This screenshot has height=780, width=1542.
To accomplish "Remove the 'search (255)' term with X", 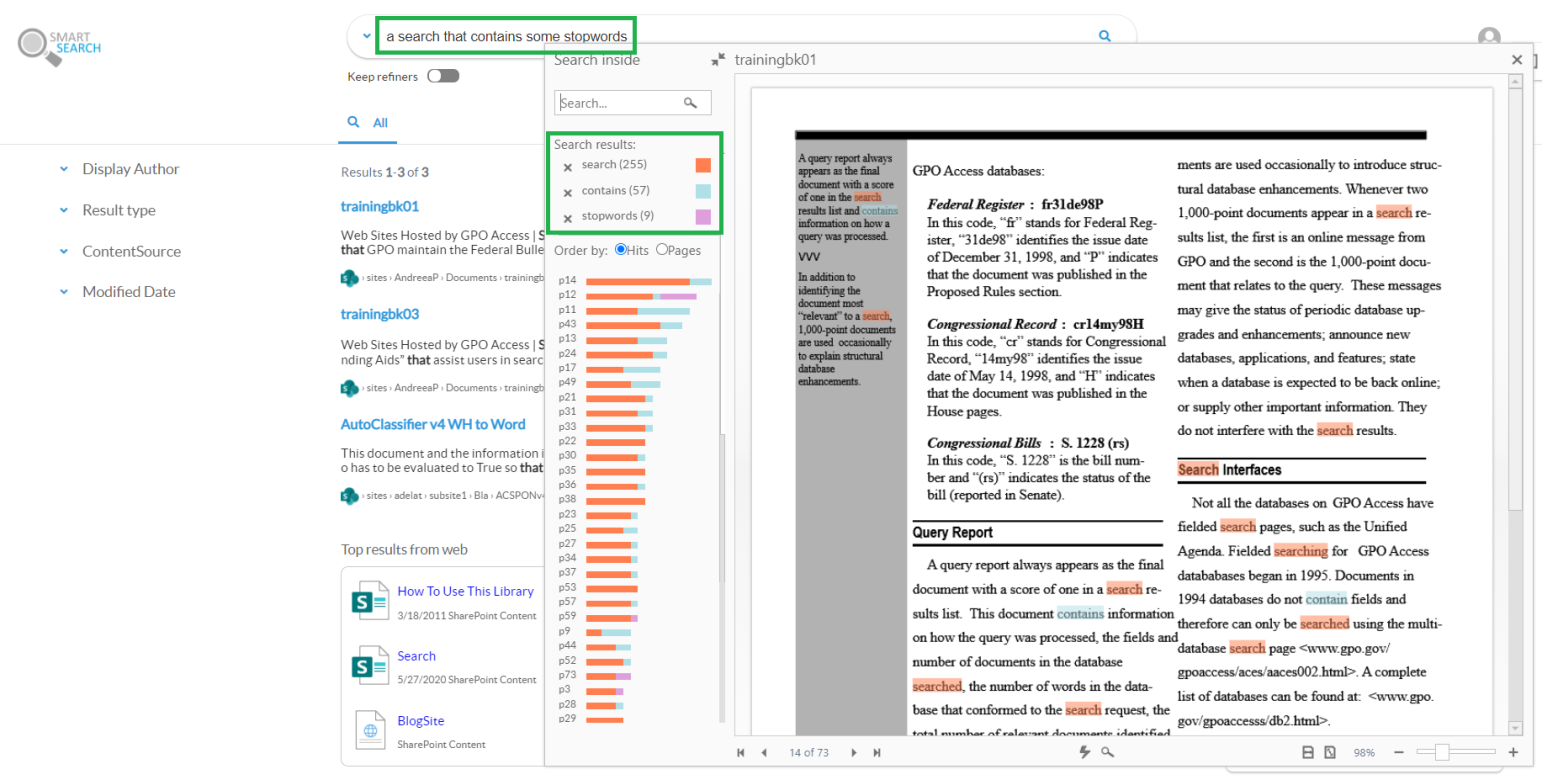I will (568, 167).
